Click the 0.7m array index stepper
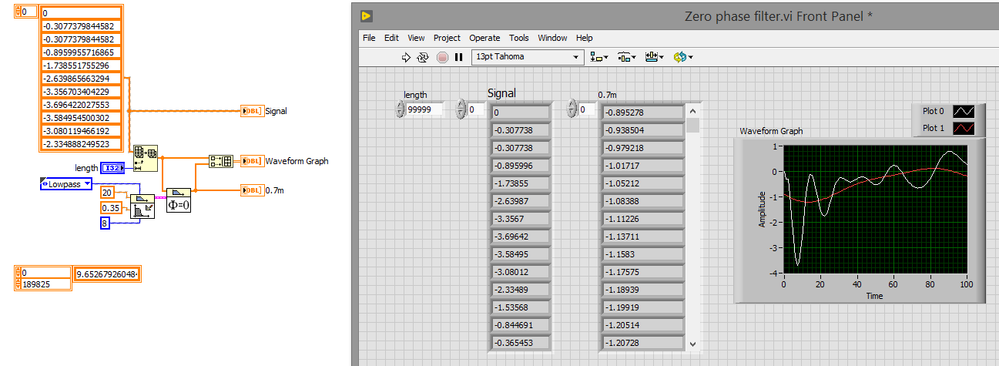This screenshot has height=366, width=999. [x=571, y=110]
